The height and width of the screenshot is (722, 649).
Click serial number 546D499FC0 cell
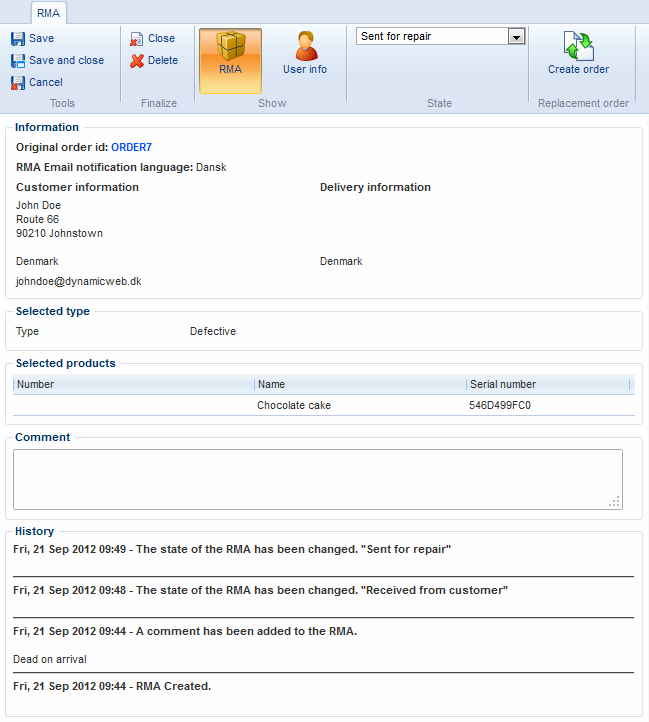coord(500,406)
